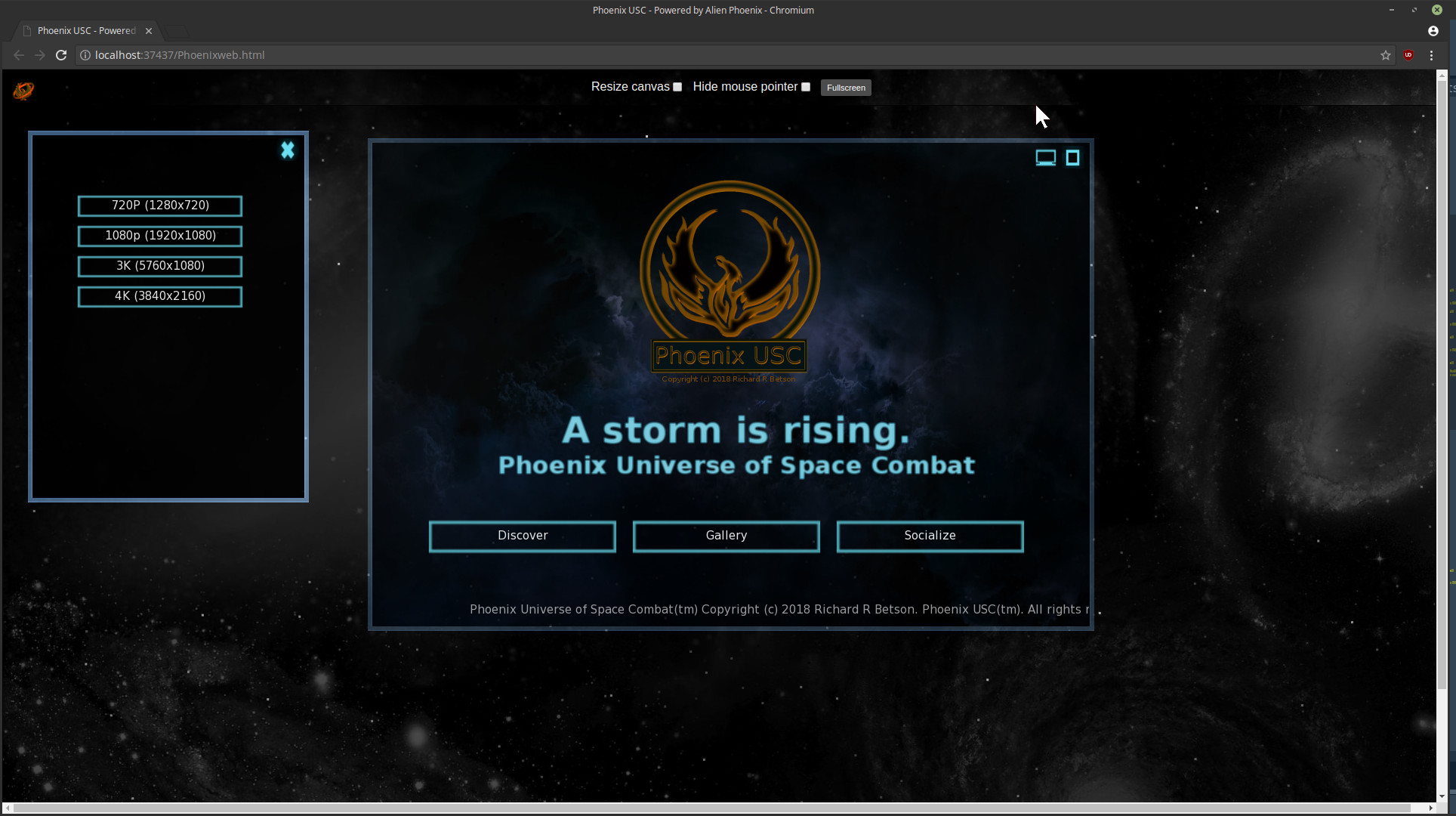Click the red browser extension icon
1456x816 pixels.
tap(1408, 55)
